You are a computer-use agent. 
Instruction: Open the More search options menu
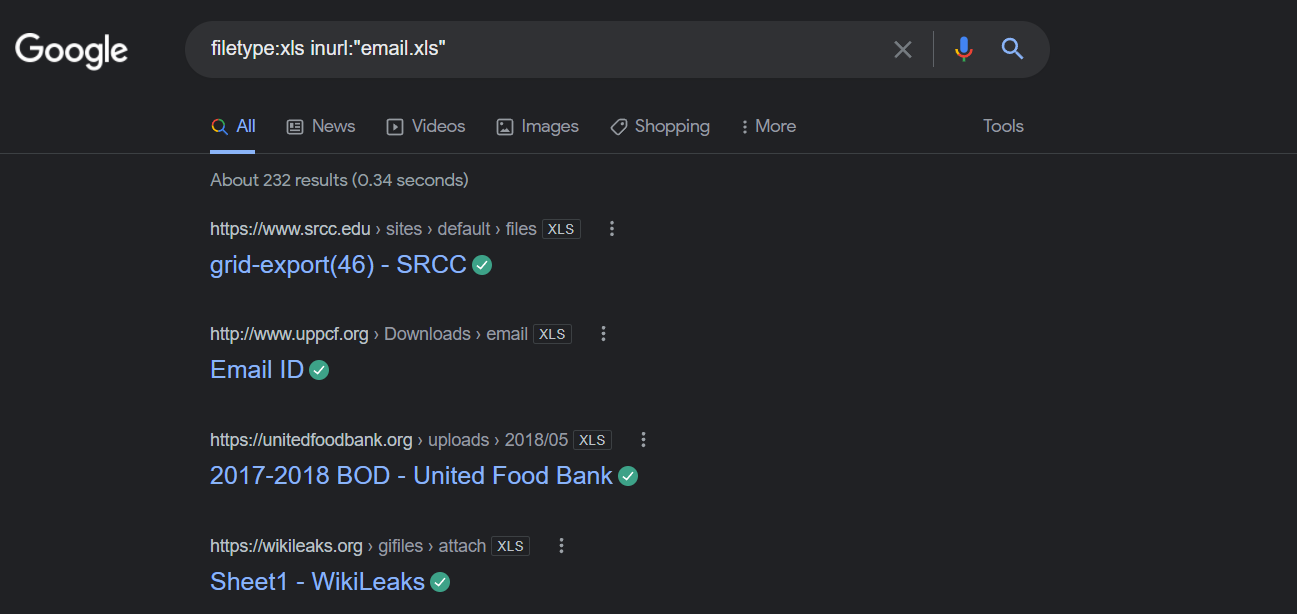coord(768,126)
